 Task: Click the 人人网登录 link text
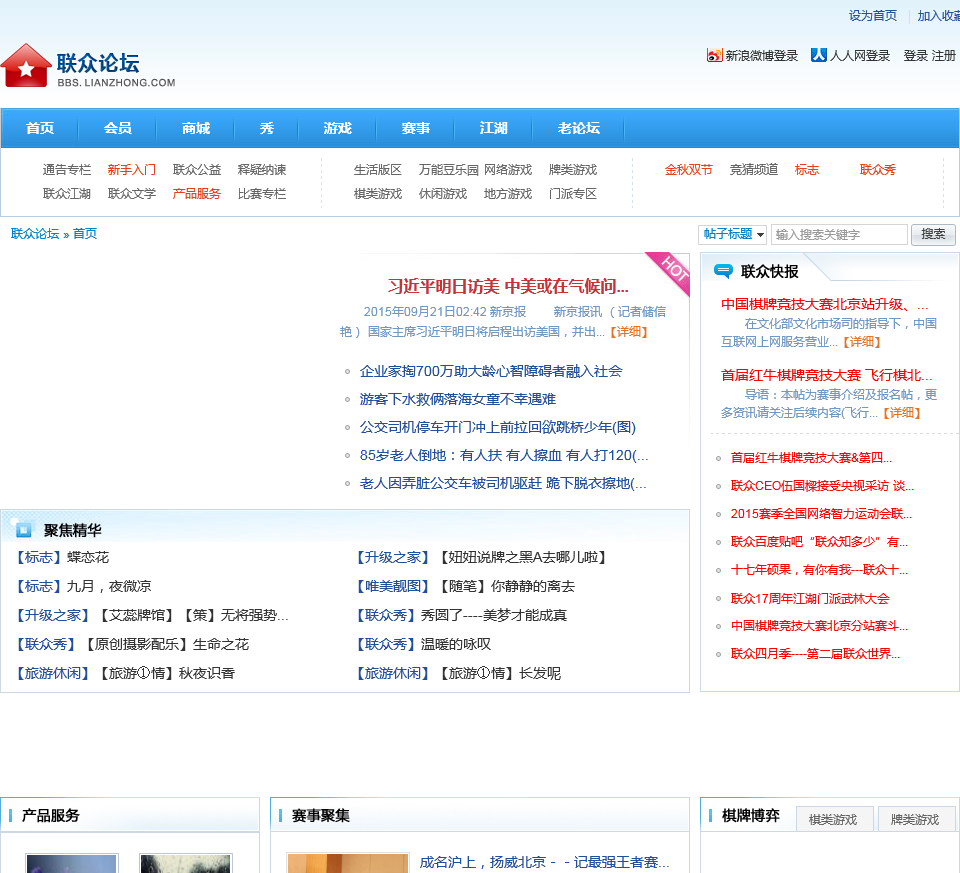pos(860,56)
